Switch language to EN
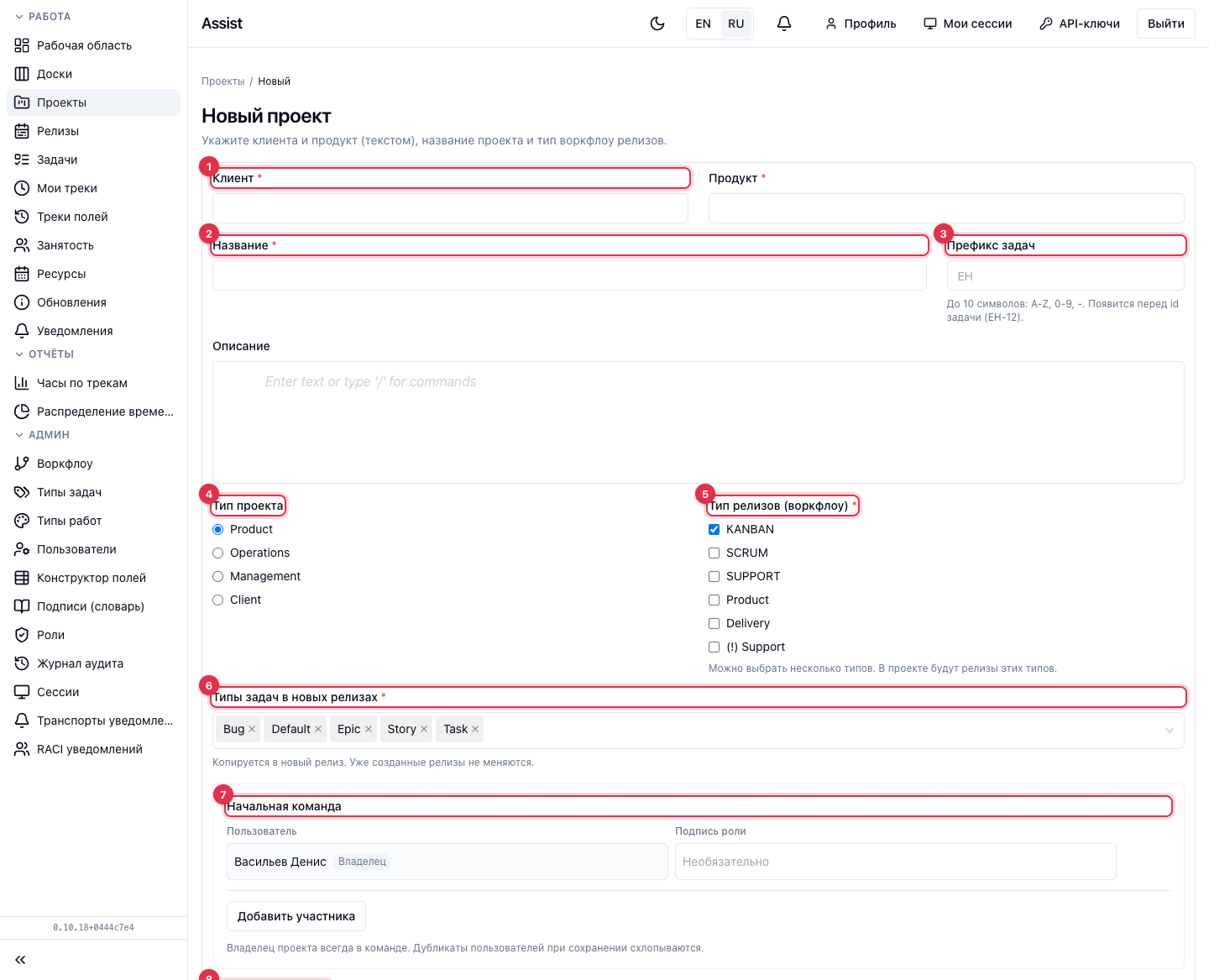Image resolution: width=1209 pixels, height=980 pixels. pos(704,24)
